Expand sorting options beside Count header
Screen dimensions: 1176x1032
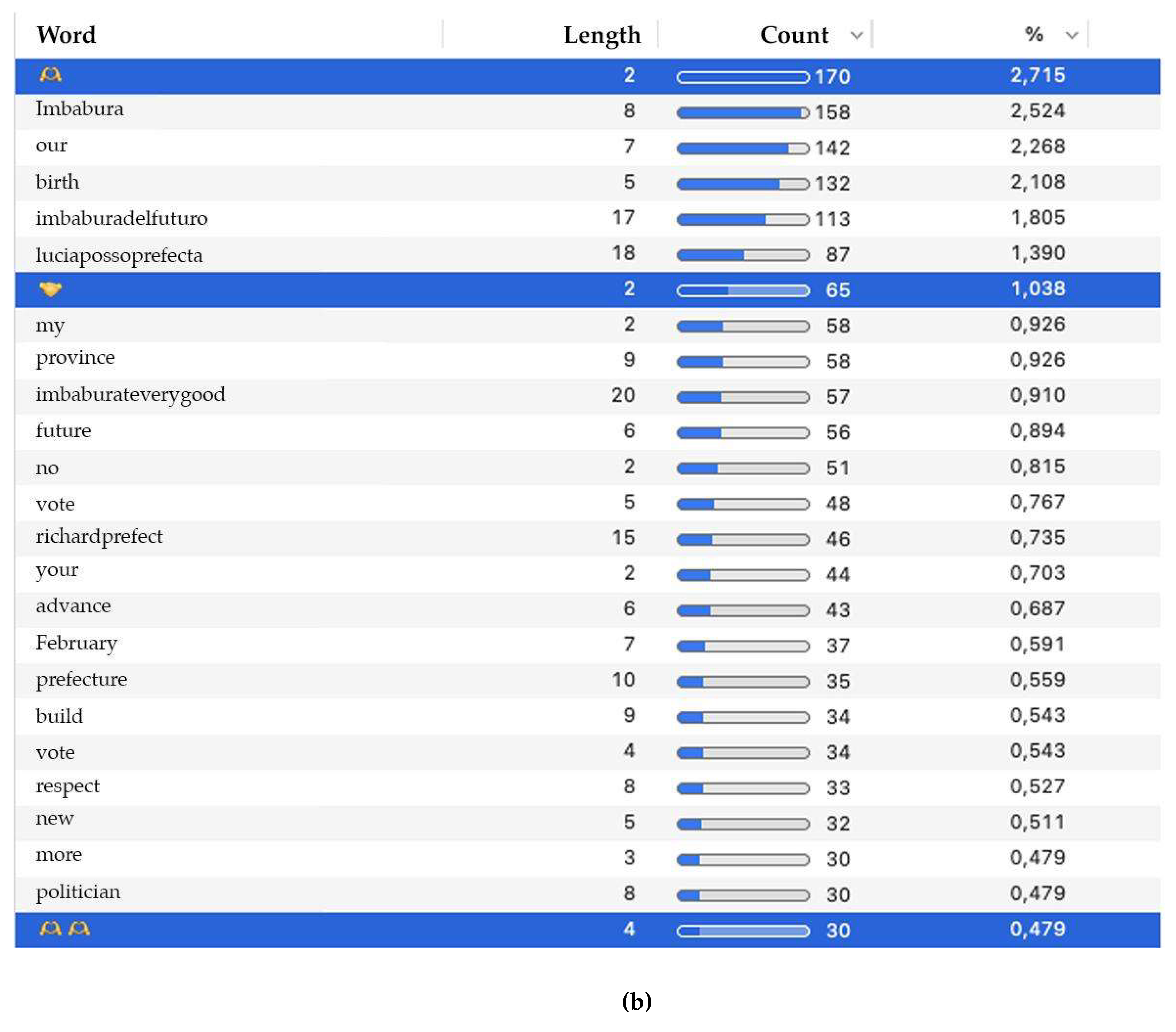tap(857, 36)
